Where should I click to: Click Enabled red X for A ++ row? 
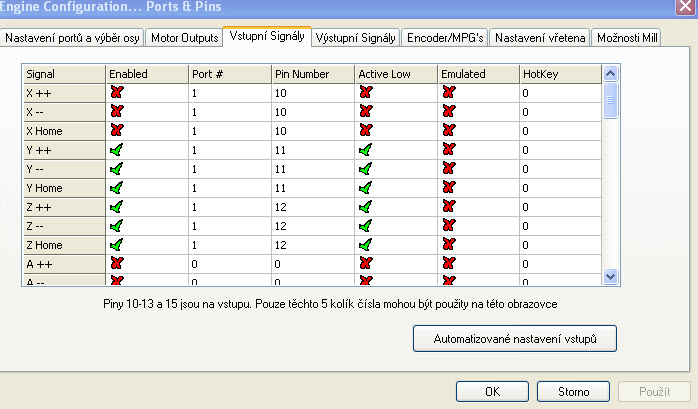click(x=116, y=263)
